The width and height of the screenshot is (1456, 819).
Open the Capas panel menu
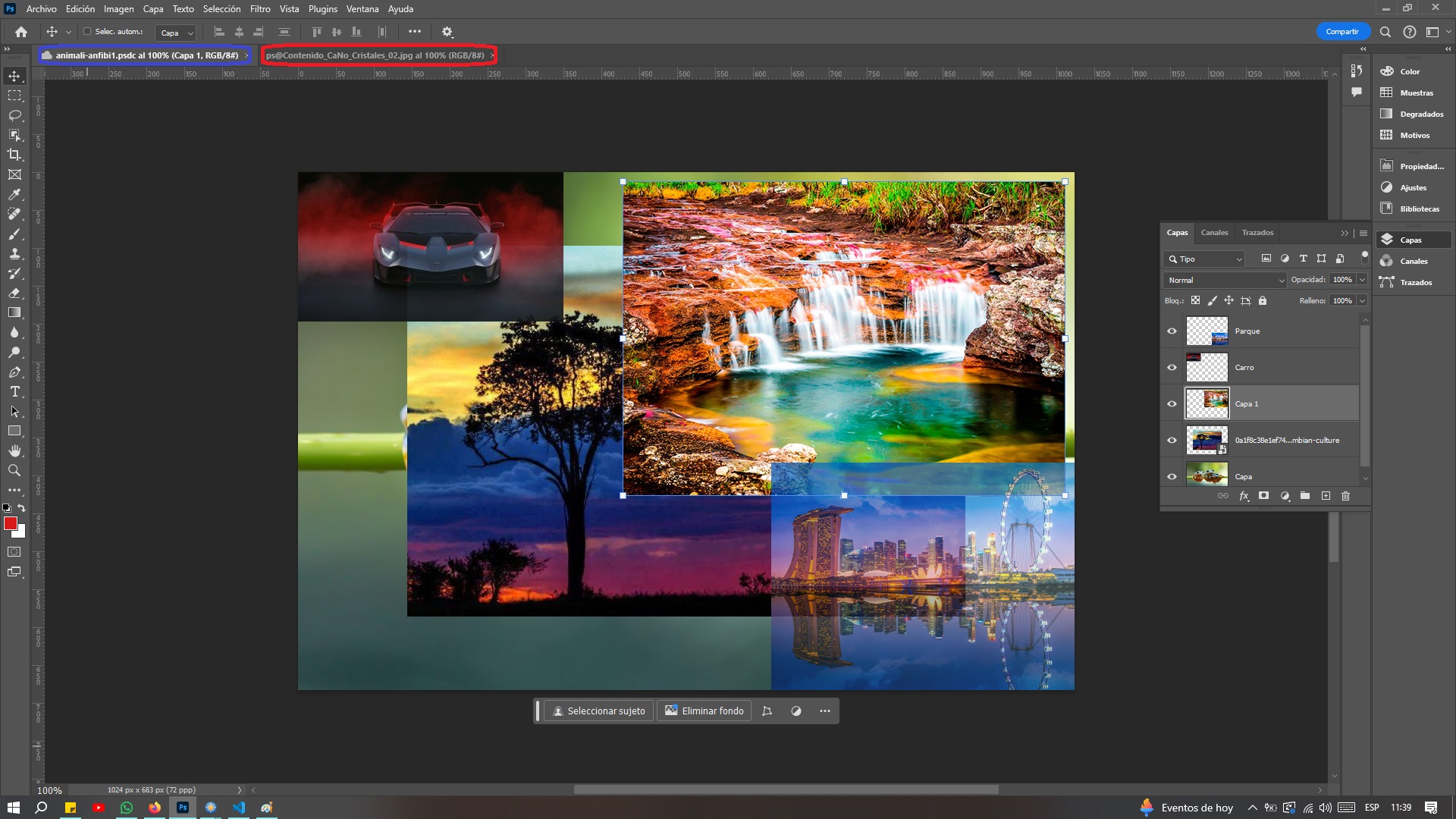click(x=1363, y=234)
